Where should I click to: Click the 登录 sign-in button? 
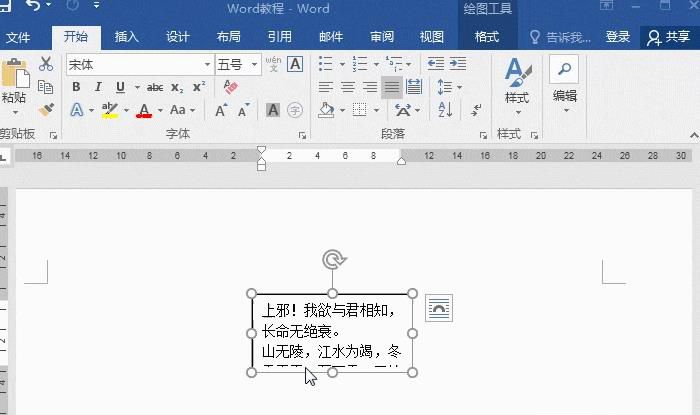[x=618, y=37]
